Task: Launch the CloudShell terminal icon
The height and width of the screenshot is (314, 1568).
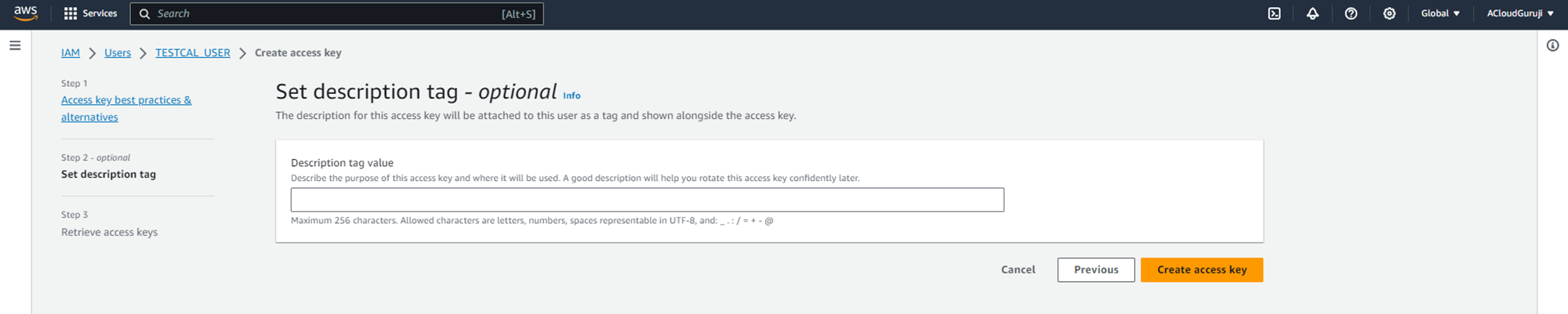Action: (x=1274, y=13)
